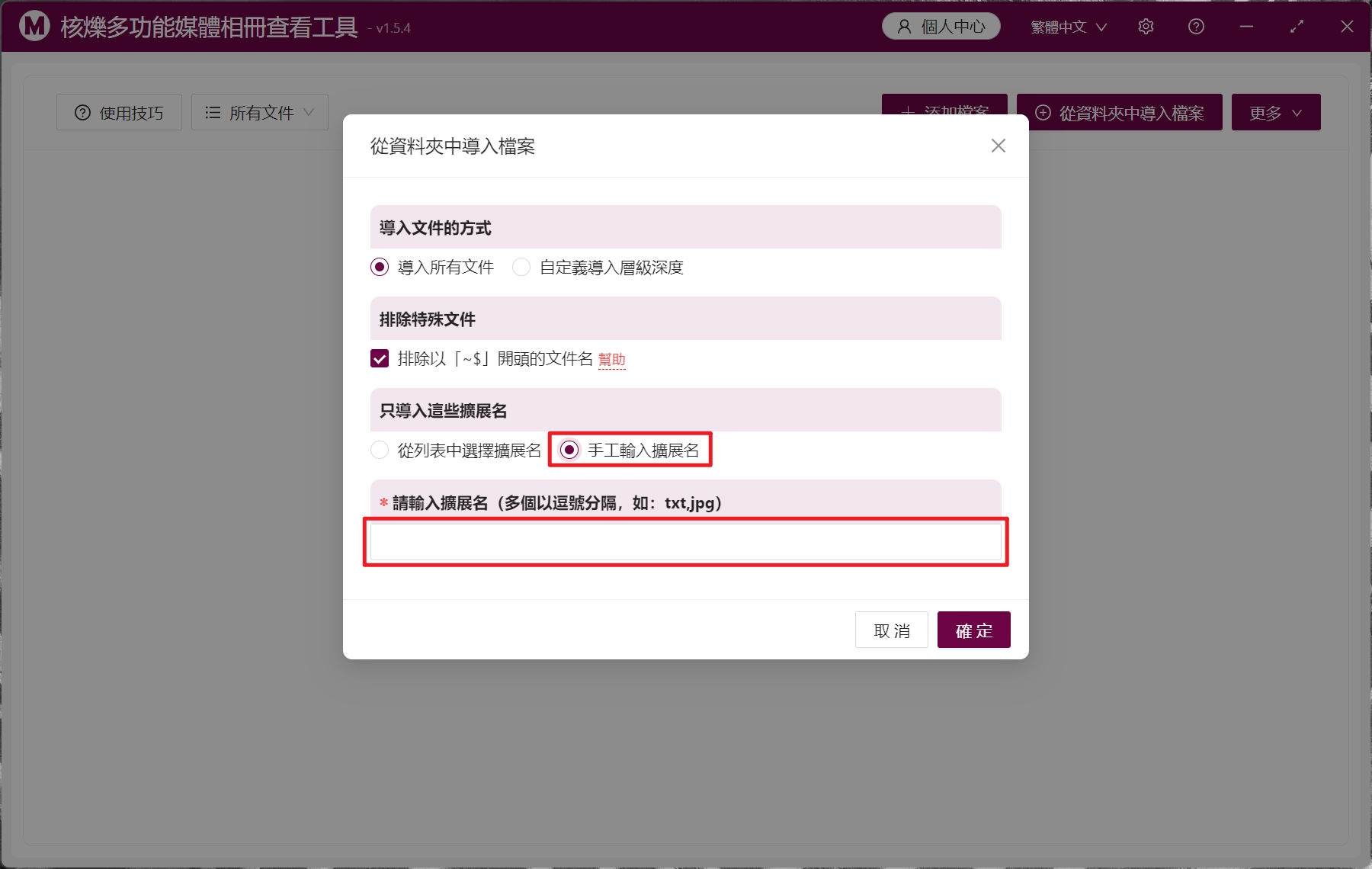Click the 使用技巧 tips button
Viewport: 1372px width, 869px height.
tap(119, 113)
